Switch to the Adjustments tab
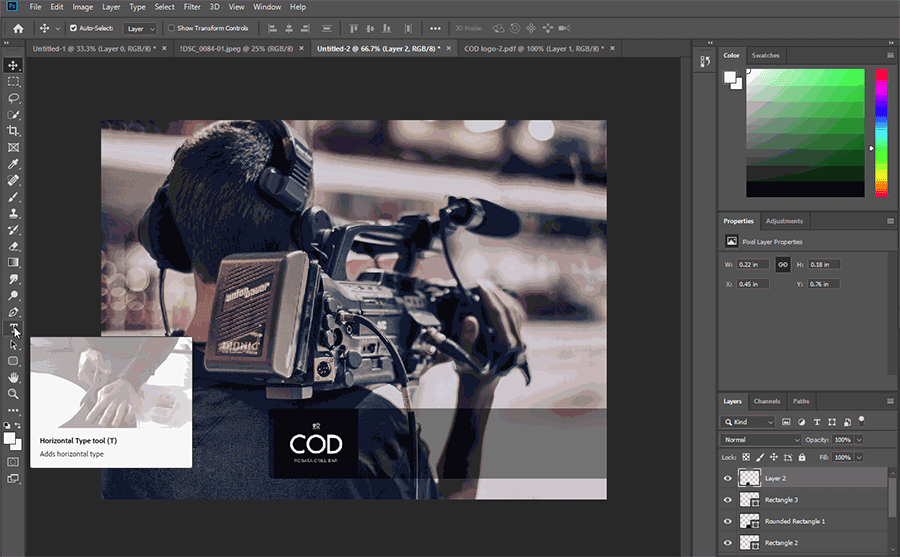The height and width of the screenshot is (557, 900). [784, 221]
